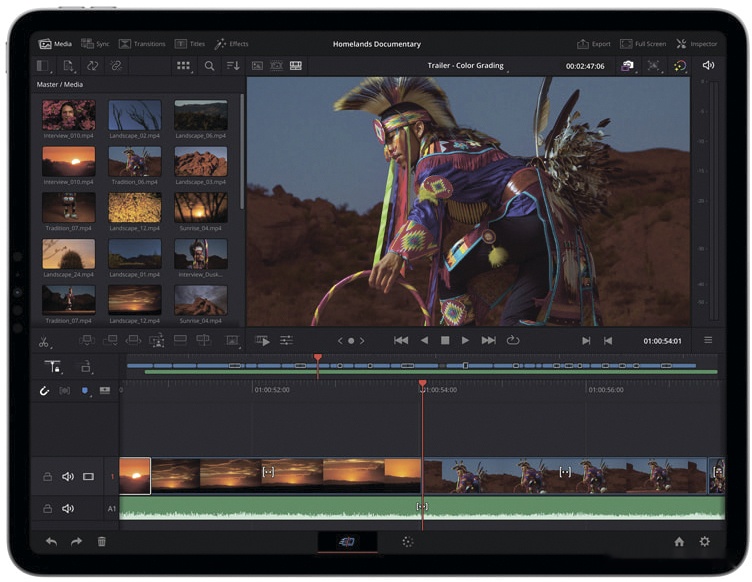This screenshot has height=582, width=752.
Task: Open the settings gear at bottom right
Action: [705, 542]
